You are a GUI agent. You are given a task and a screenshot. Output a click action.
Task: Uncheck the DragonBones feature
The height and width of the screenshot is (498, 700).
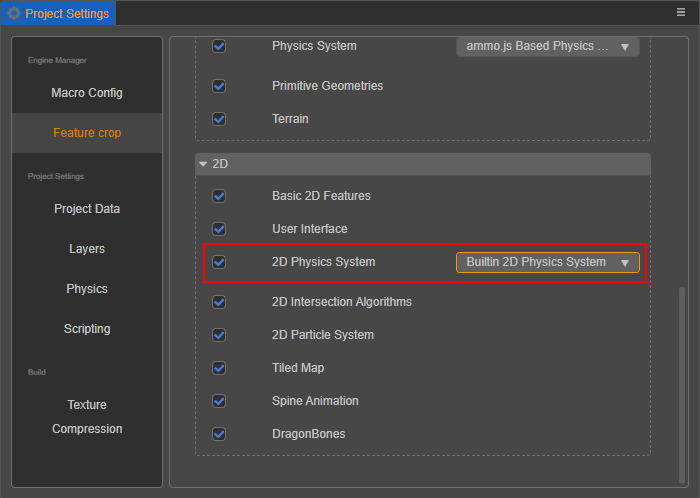[x=219, y=434]
